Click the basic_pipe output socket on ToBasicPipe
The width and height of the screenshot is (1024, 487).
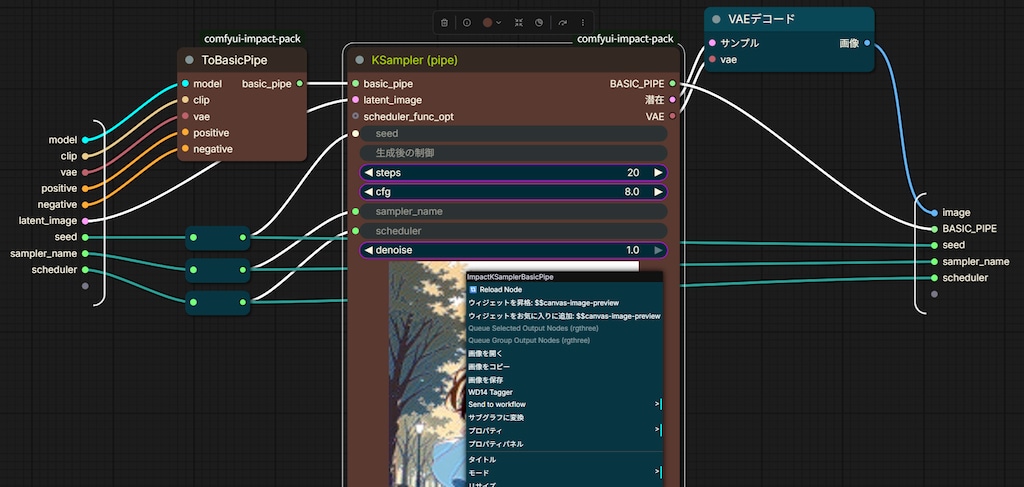pos(299,84)
